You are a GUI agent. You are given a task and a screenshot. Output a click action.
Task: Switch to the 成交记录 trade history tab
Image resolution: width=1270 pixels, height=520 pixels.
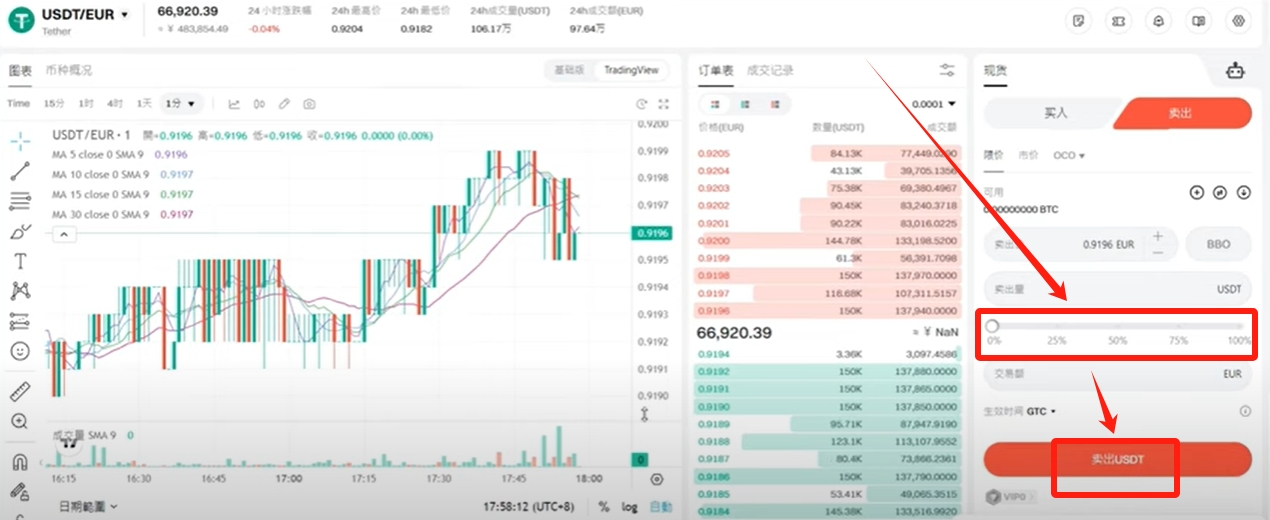(x=770, y=70)
